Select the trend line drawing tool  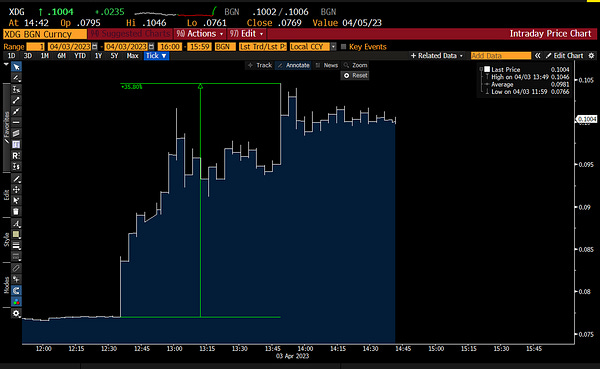16,100
